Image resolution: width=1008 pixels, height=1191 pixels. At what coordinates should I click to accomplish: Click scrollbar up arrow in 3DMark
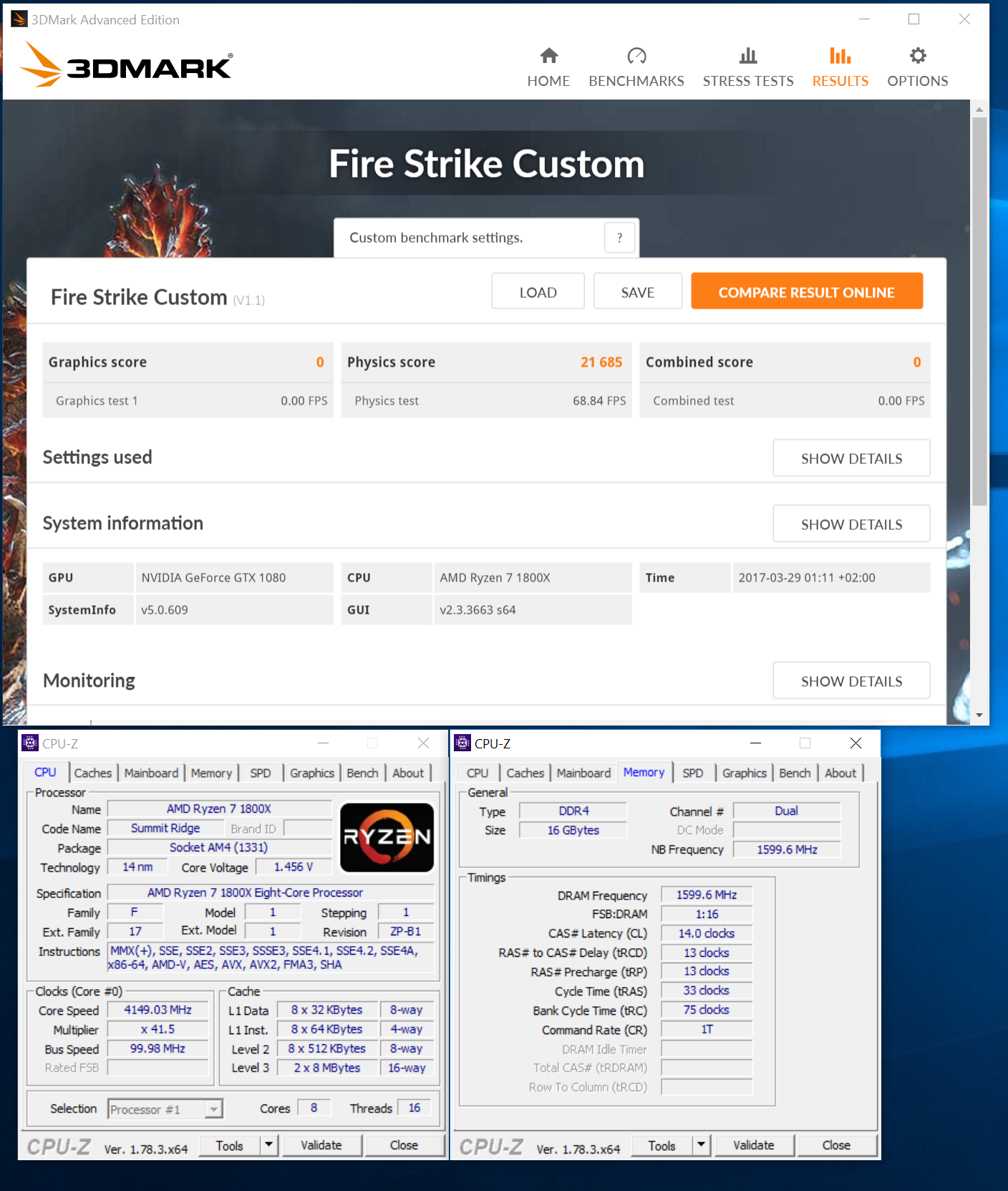click(979, 110)
